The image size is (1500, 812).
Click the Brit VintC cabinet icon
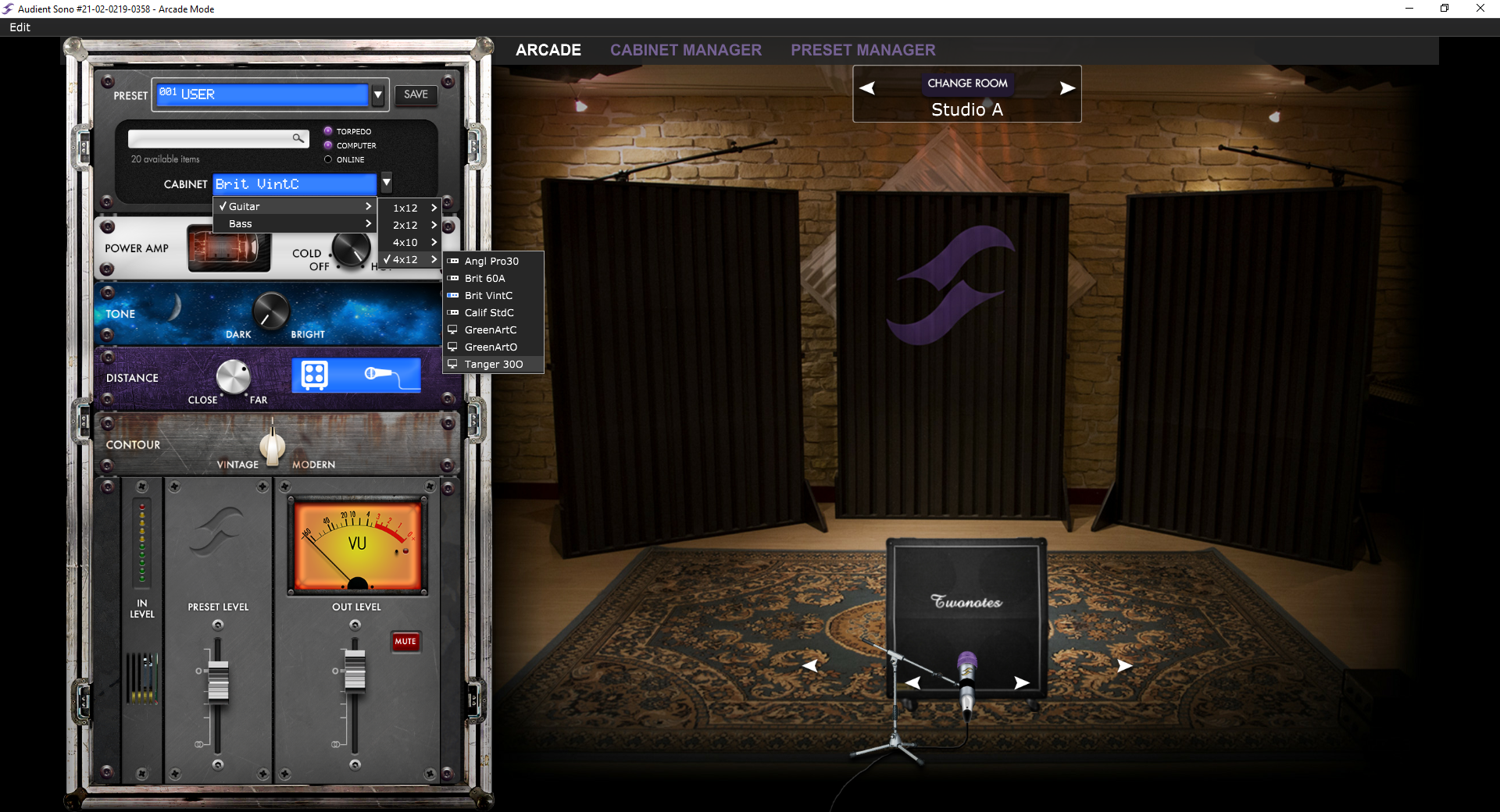click(x=452, y=295)
